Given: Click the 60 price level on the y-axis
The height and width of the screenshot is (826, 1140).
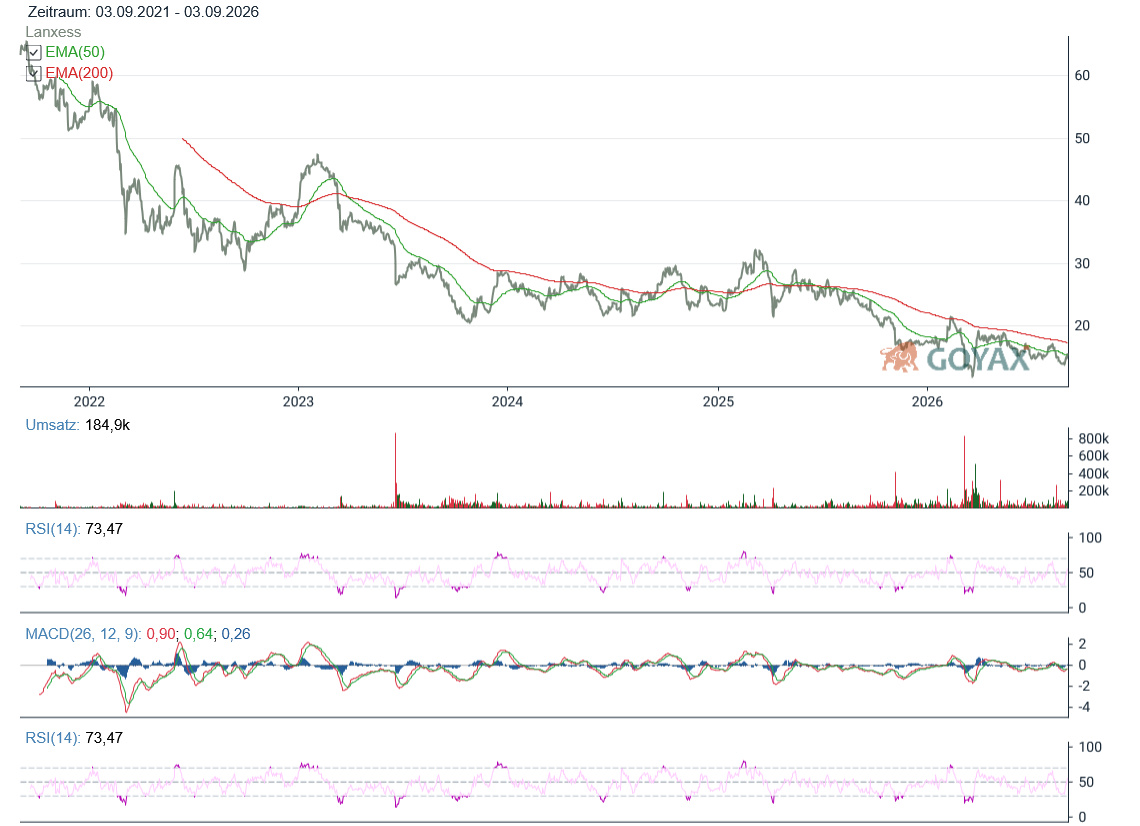Looking at the screenshot, I should pyautogui.click(x=1082, y=76).
